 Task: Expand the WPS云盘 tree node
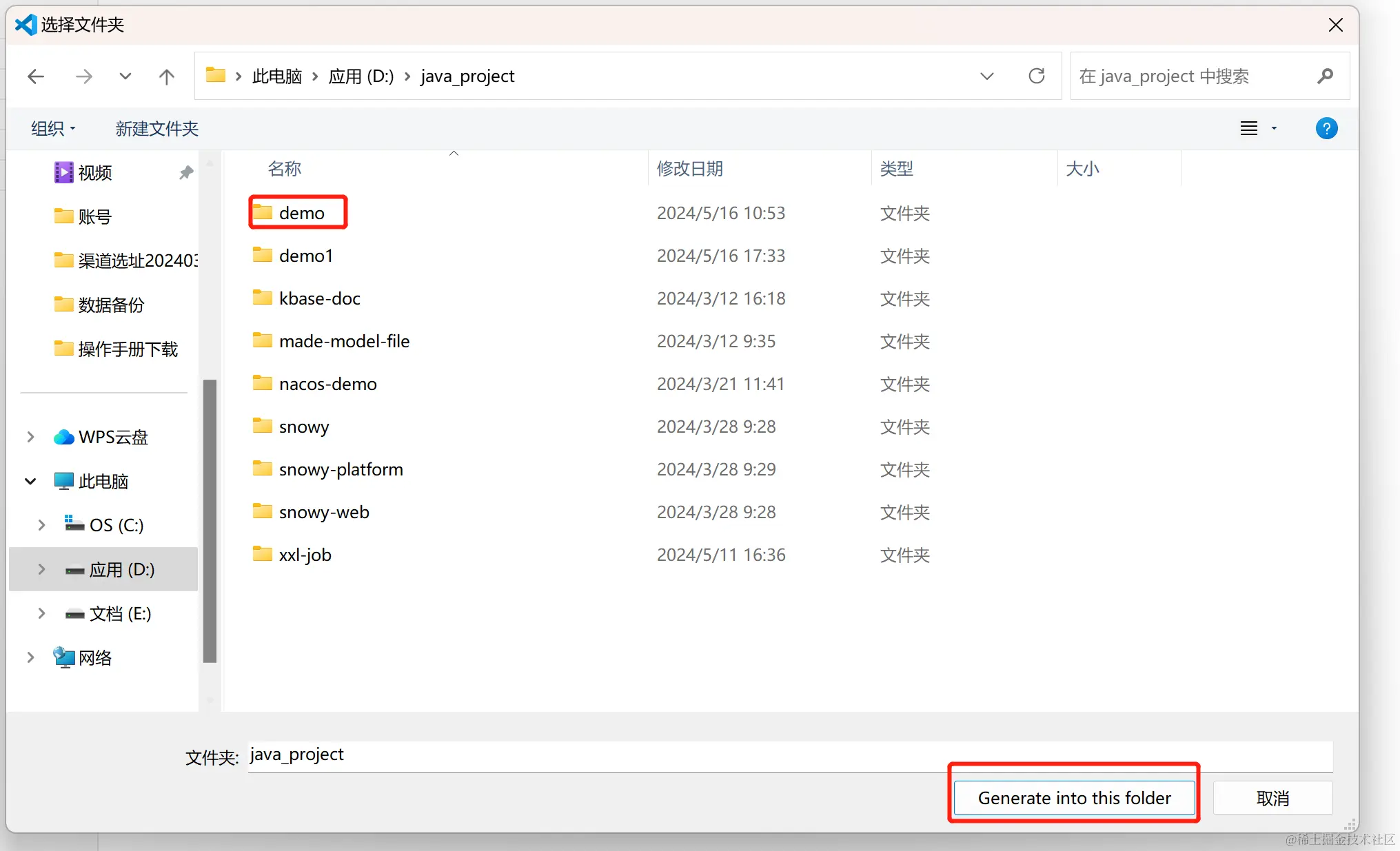pyautogui.click(x=30, y=437)
